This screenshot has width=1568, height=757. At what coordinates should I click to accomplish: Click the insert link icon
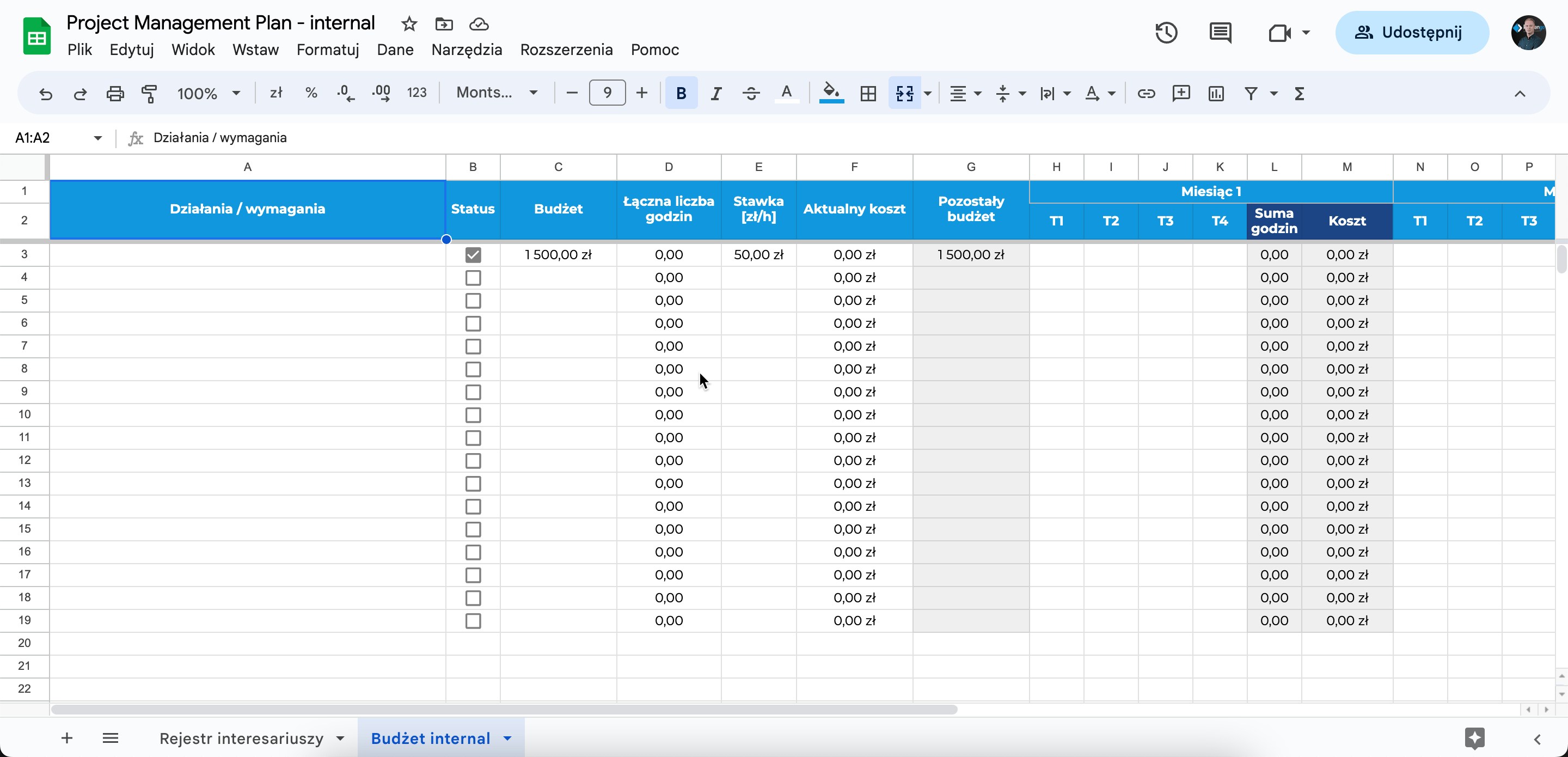1146,93
